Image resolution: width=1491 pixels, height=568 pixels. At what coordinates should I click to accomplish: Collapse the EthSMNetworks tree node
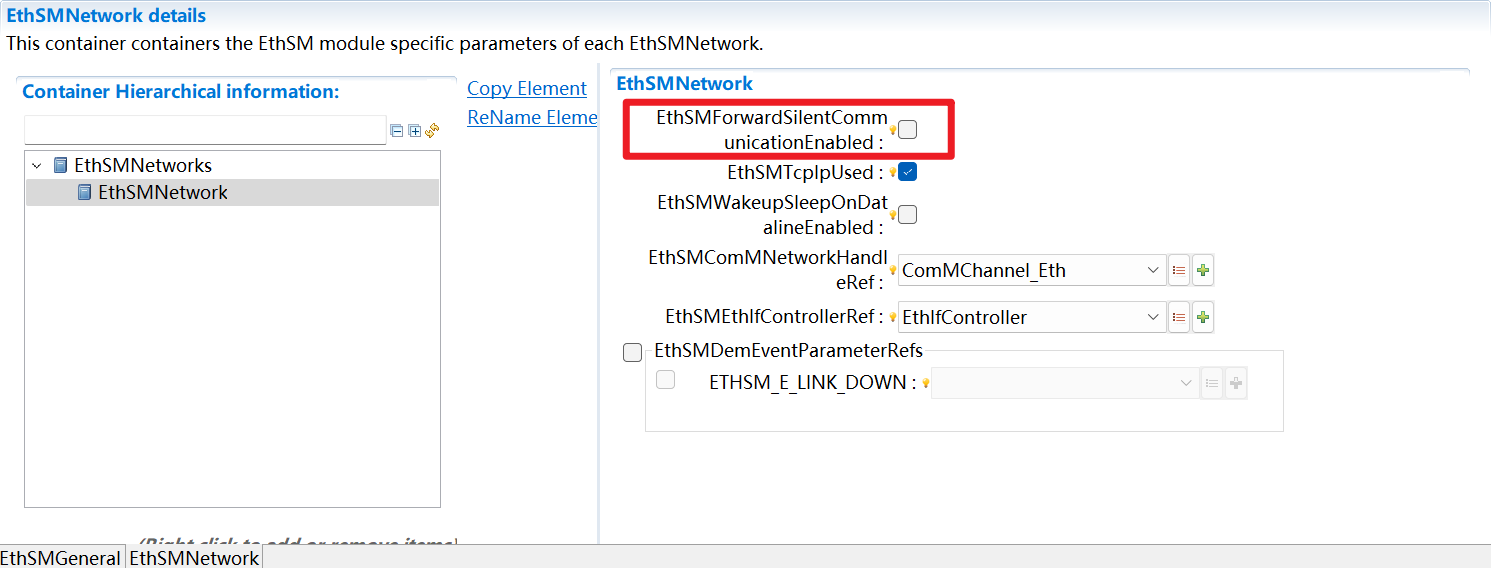point(37,166)
